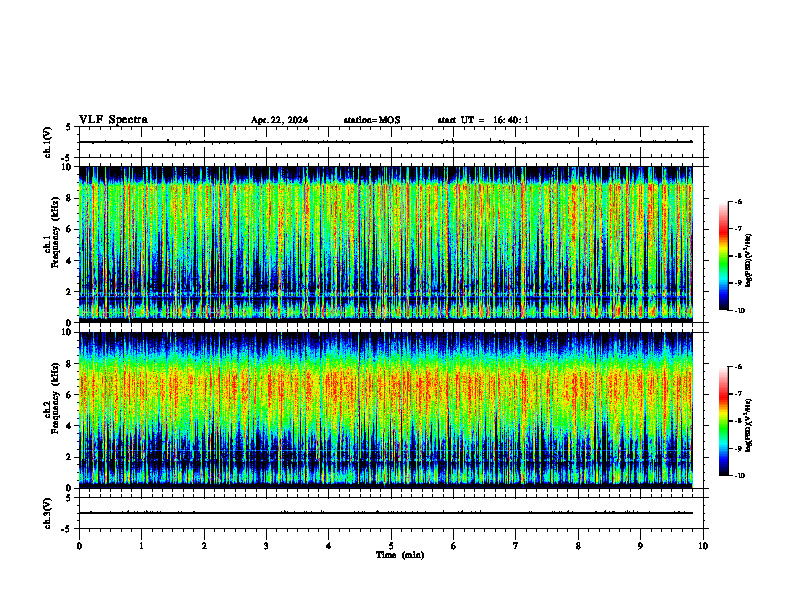Click ch.1 color bar label '-6'
This screenshot has height=612, width=792.
click(x=738, y=201)
